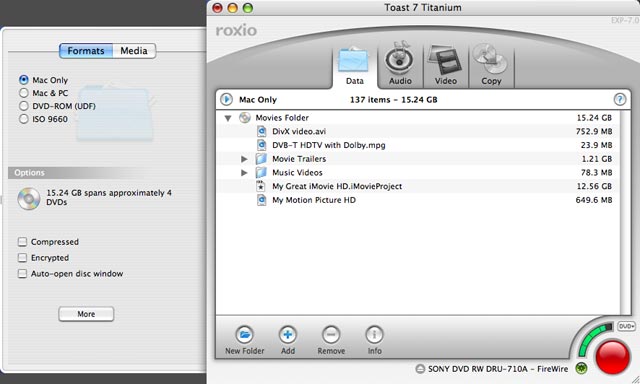
Task: Click the 23.9 MB size value
Action: 596,145
